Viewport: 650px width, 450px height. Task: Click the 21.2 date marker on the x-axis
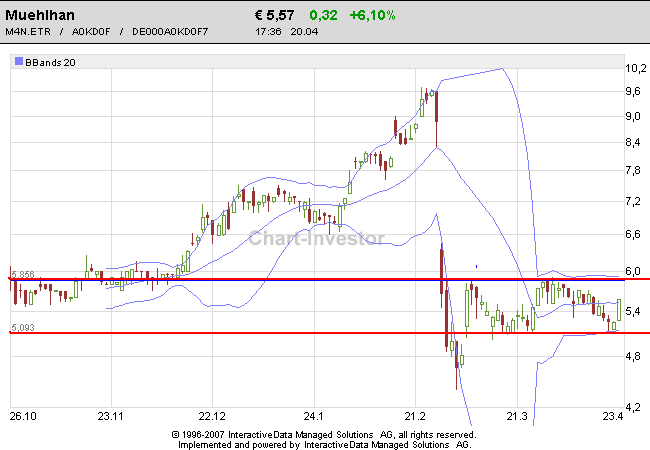click(415, 415)
